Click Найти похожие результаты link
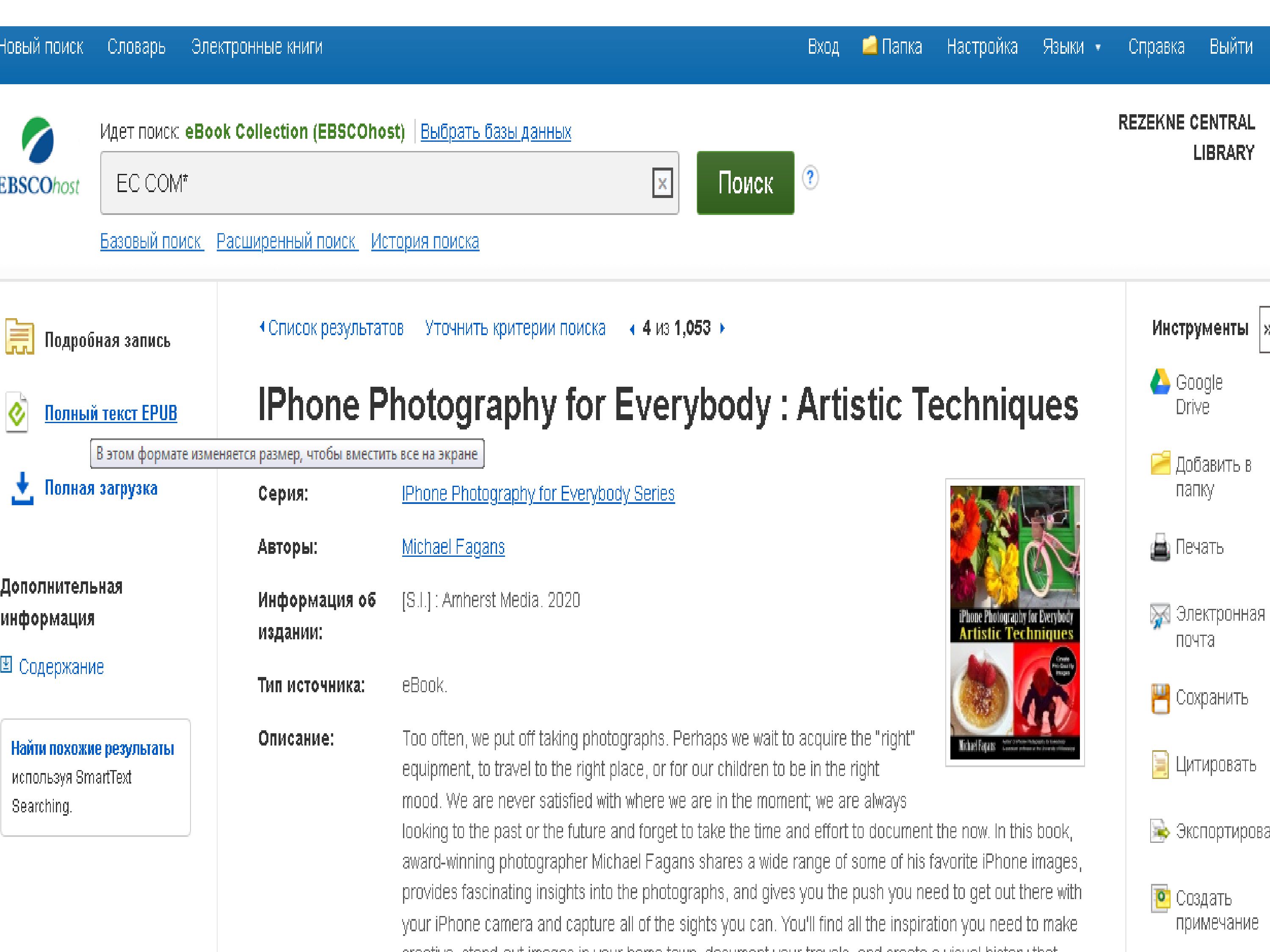 pos(92,748)
